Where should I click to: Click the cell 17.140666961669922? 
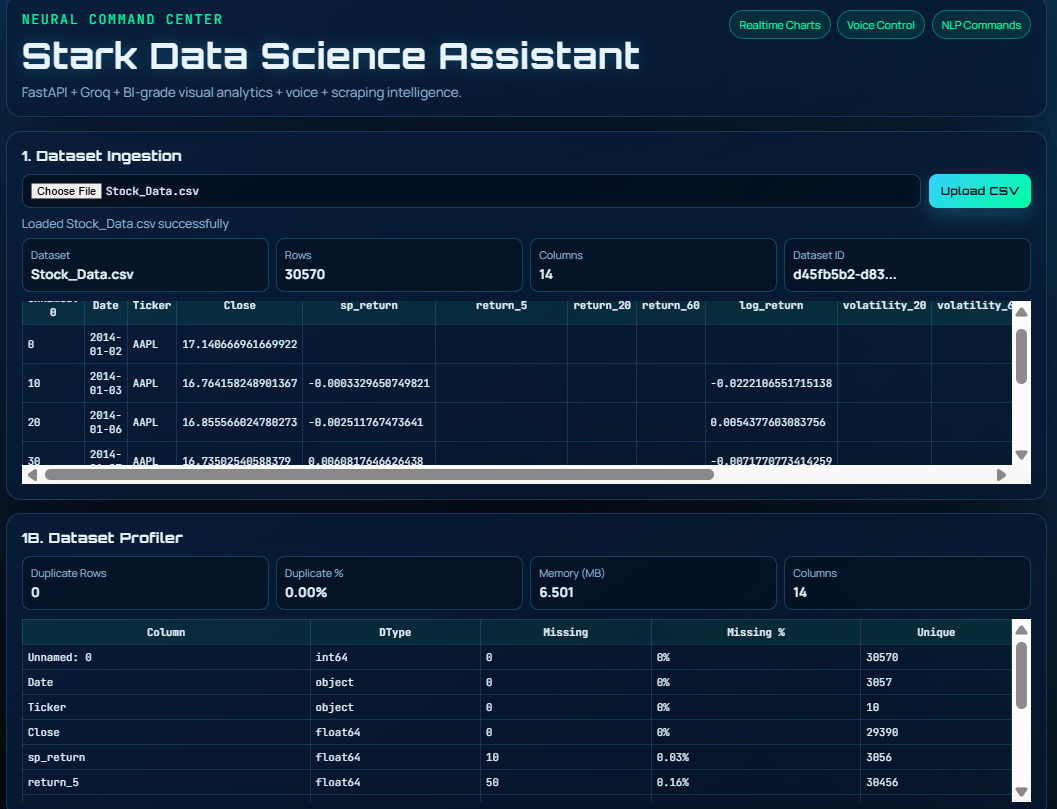[239, 344]
